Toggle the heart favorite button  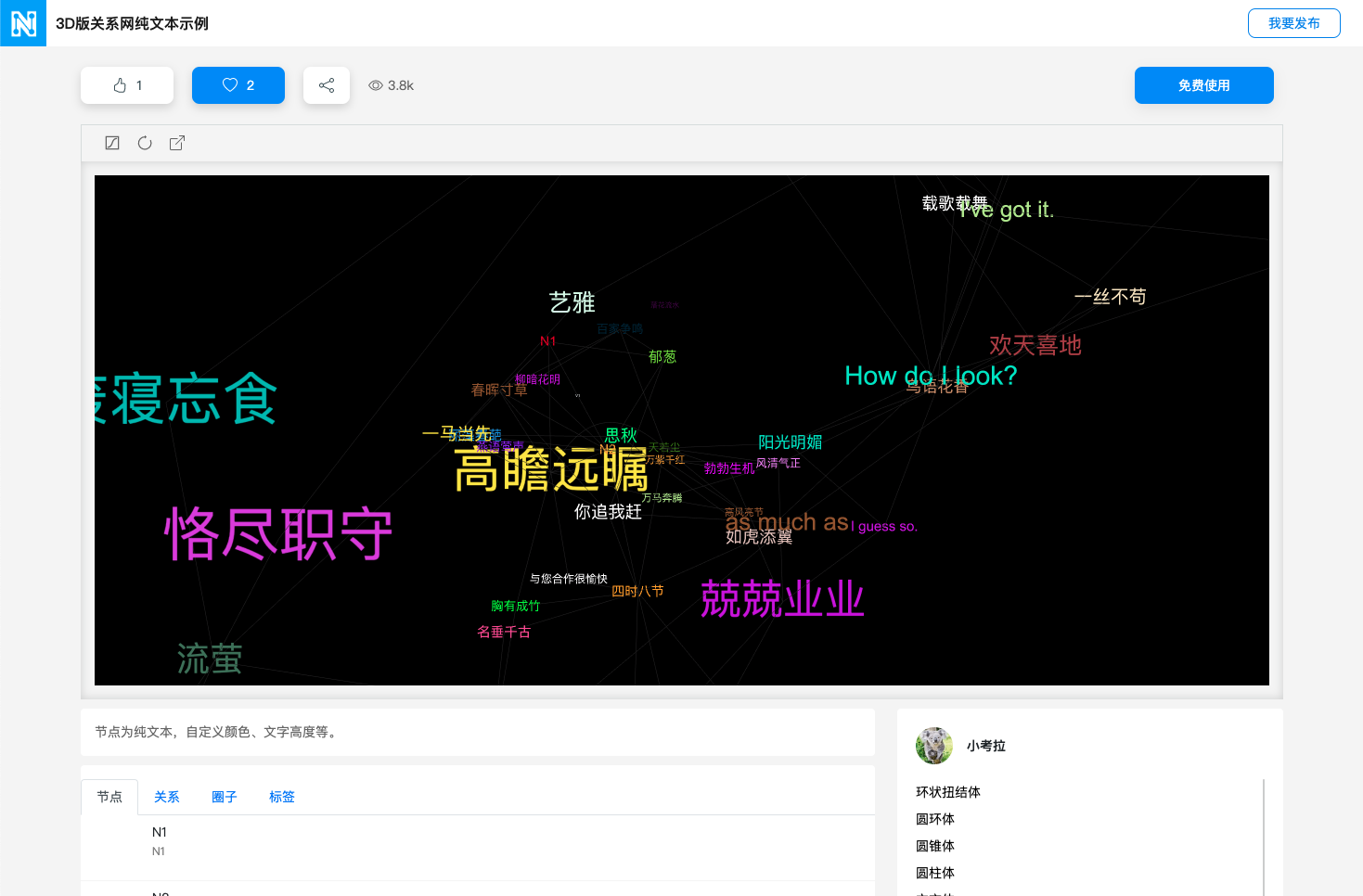coord(238,85)
